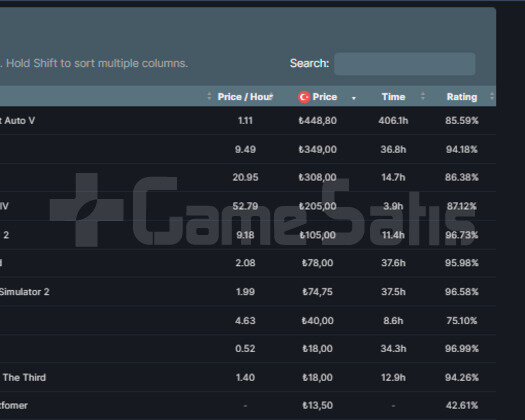Click the 87.12% rating value
This screenshot has height=420, width=525.
[462, 206]
